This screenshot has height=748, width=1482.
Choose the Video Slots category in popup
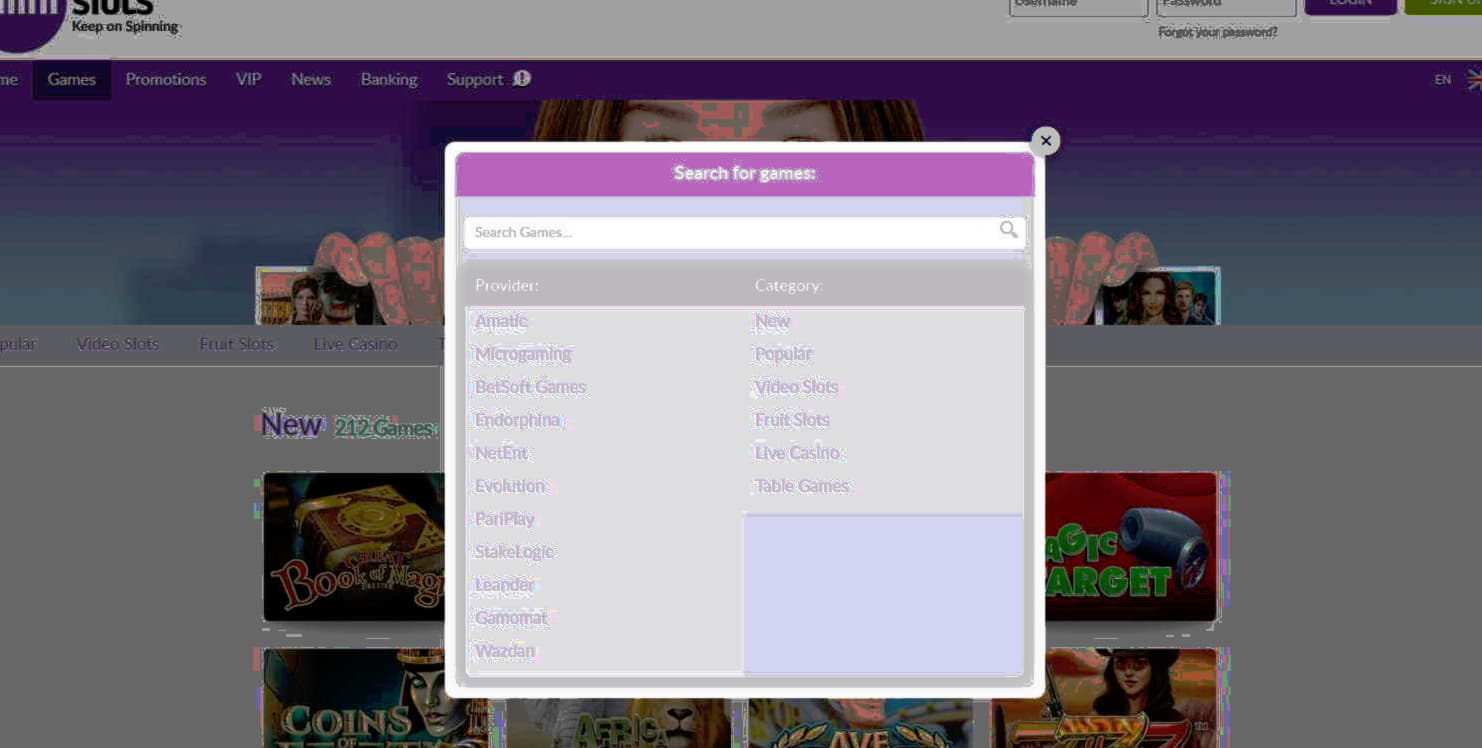[796, 387]
